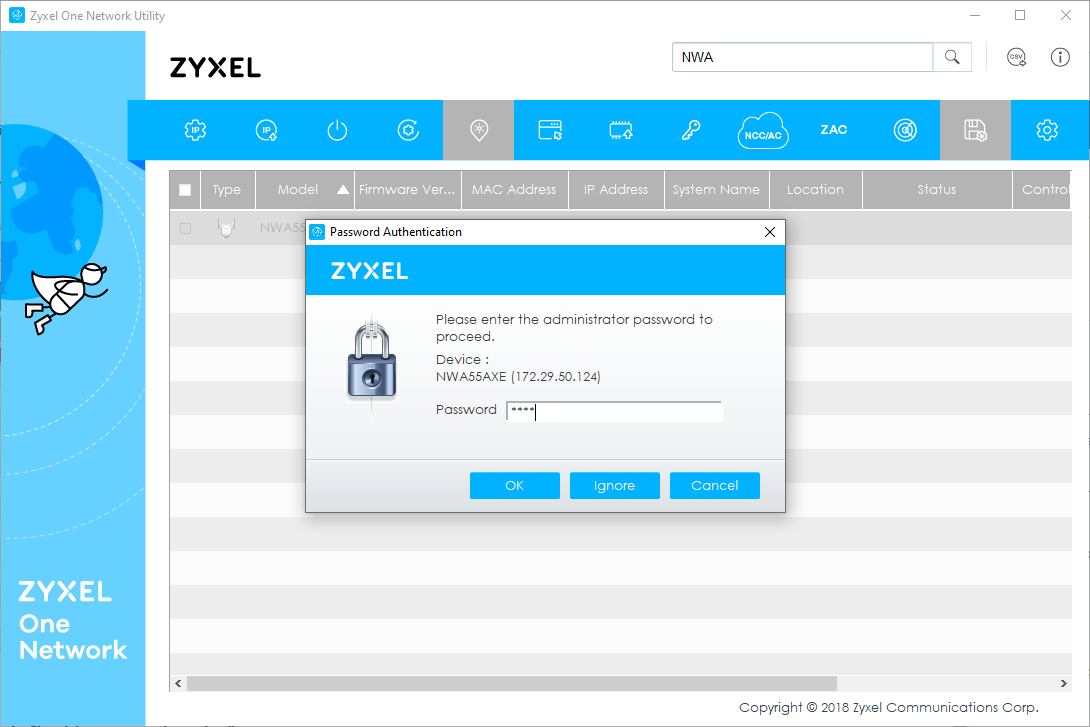Open the Web GUI toolbar icon
1090x727 pixels.
tap(550, 130)
